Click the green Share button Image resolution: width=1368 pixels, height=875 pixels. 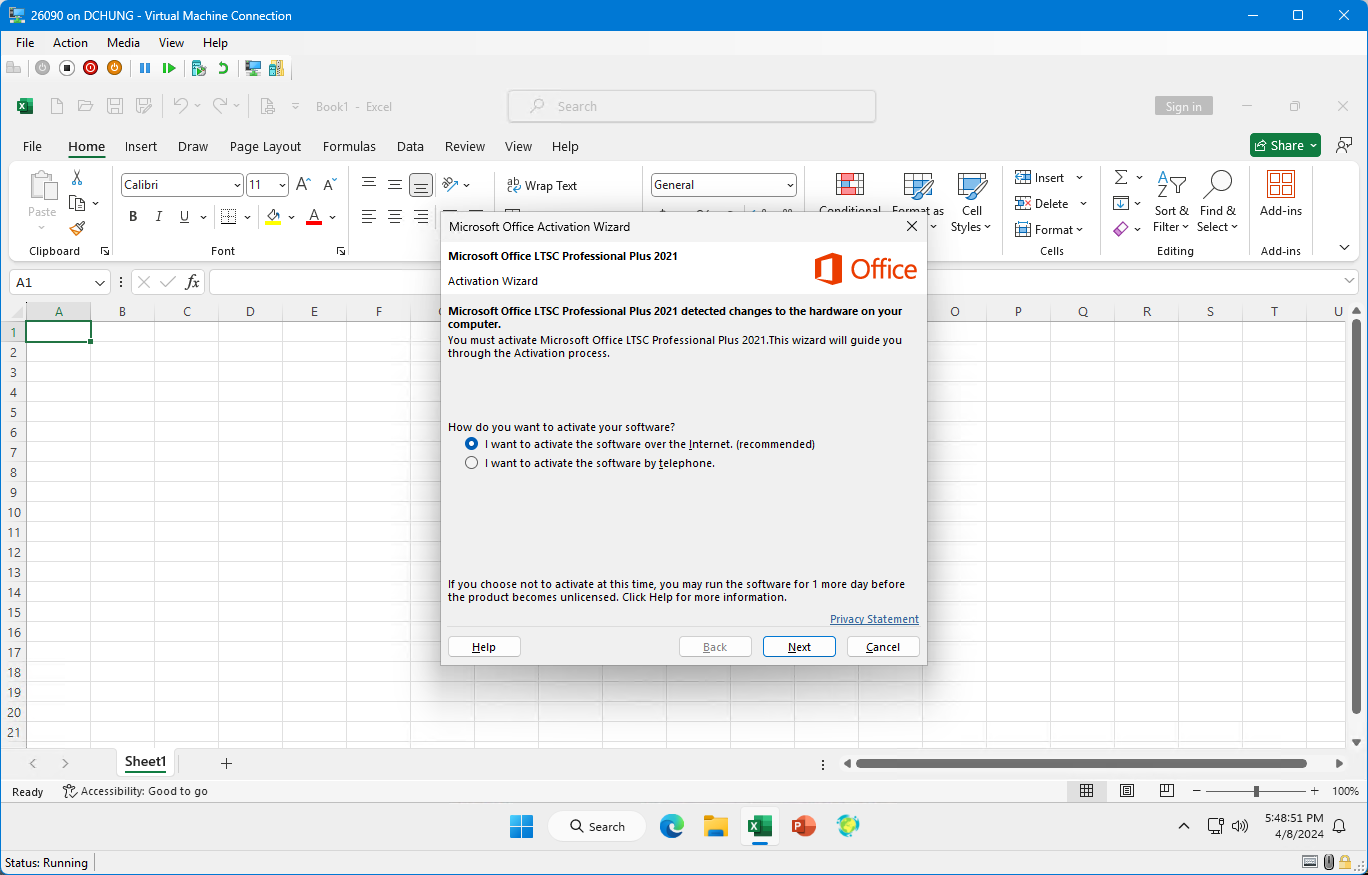click(1285, 145)
